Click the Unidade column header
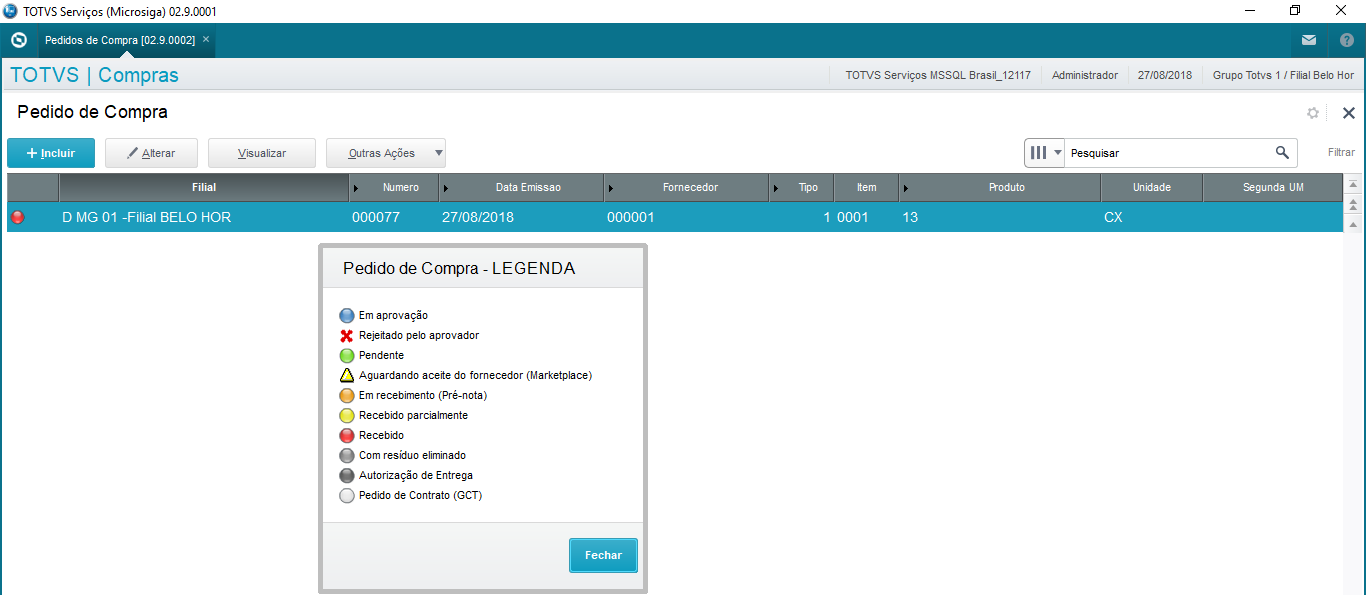The height and width of the screenshot is (595, 1366). click(1151, 187)
